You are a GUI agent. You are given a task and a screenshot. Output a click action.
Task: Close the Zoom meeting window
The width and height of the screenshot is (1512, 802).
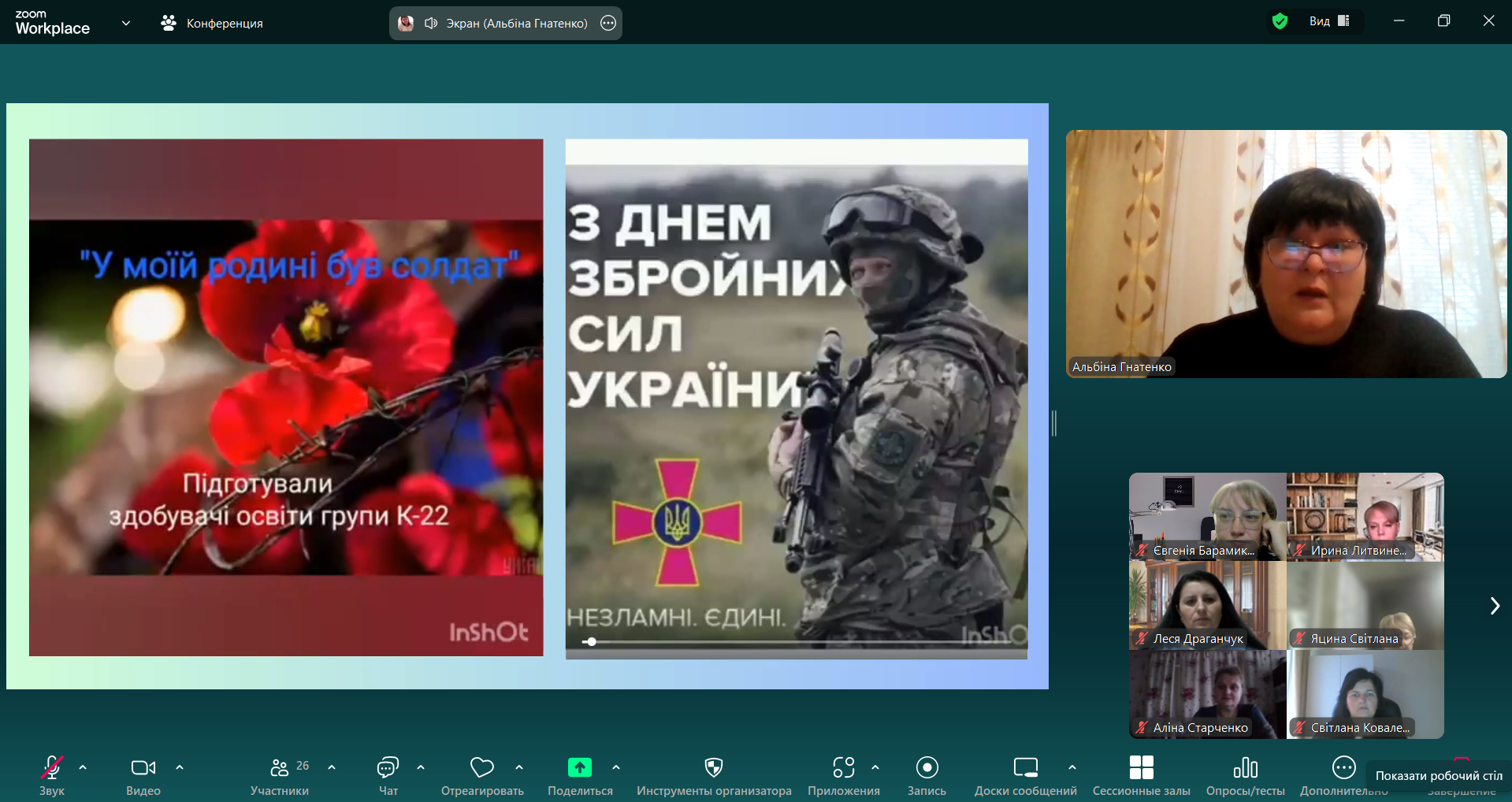tap(1488, 20)
